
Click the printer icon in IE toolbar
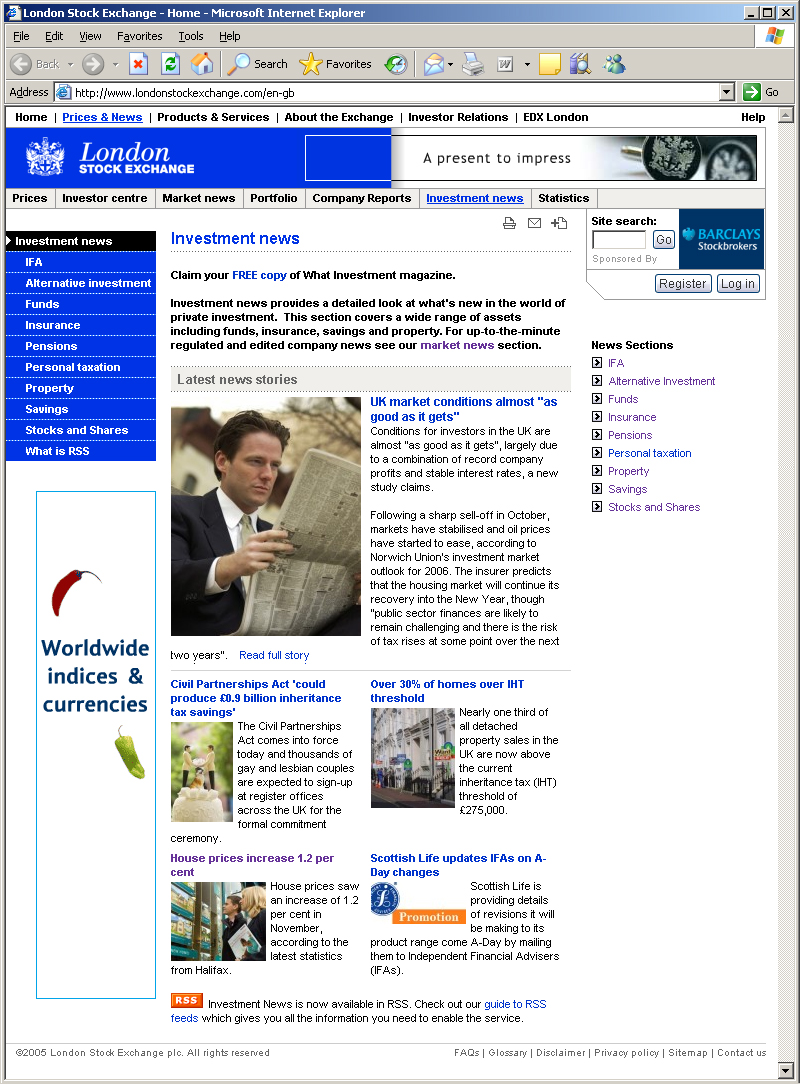coord(473,64)
